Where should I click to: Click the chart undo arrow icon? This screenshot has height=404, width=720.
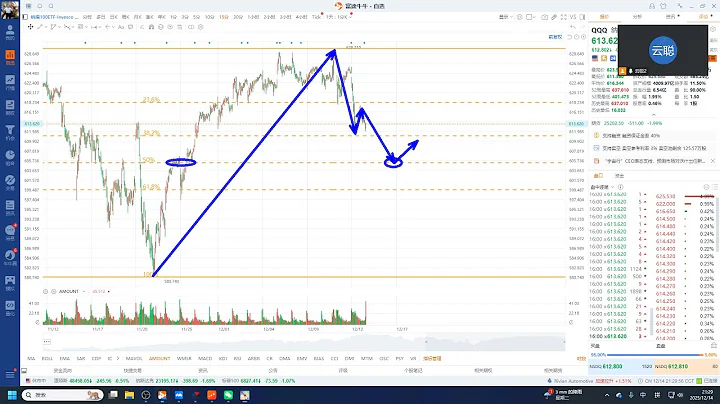(573, 27)
